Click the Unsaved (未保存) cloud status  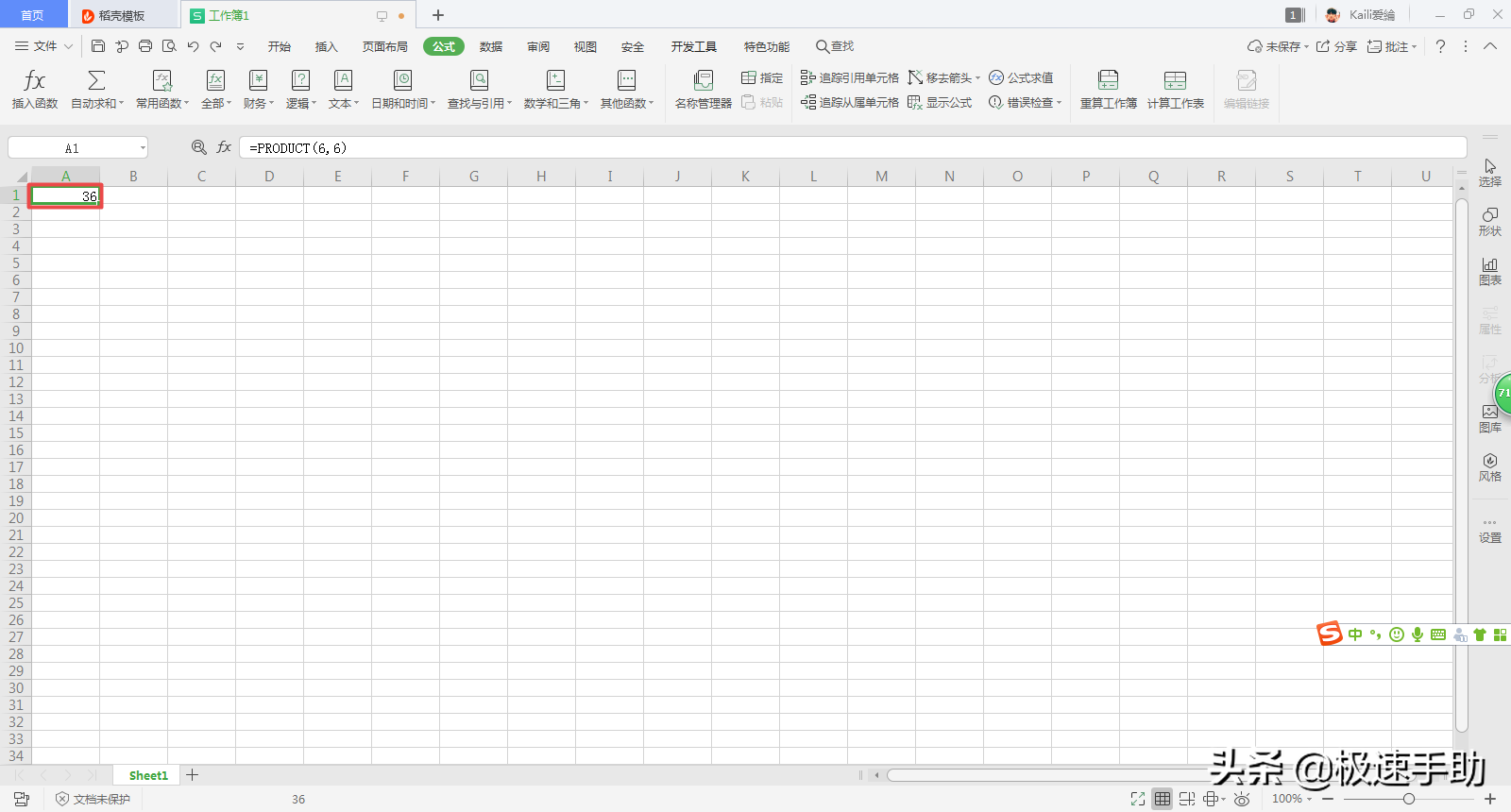[x=1278, y=46]
